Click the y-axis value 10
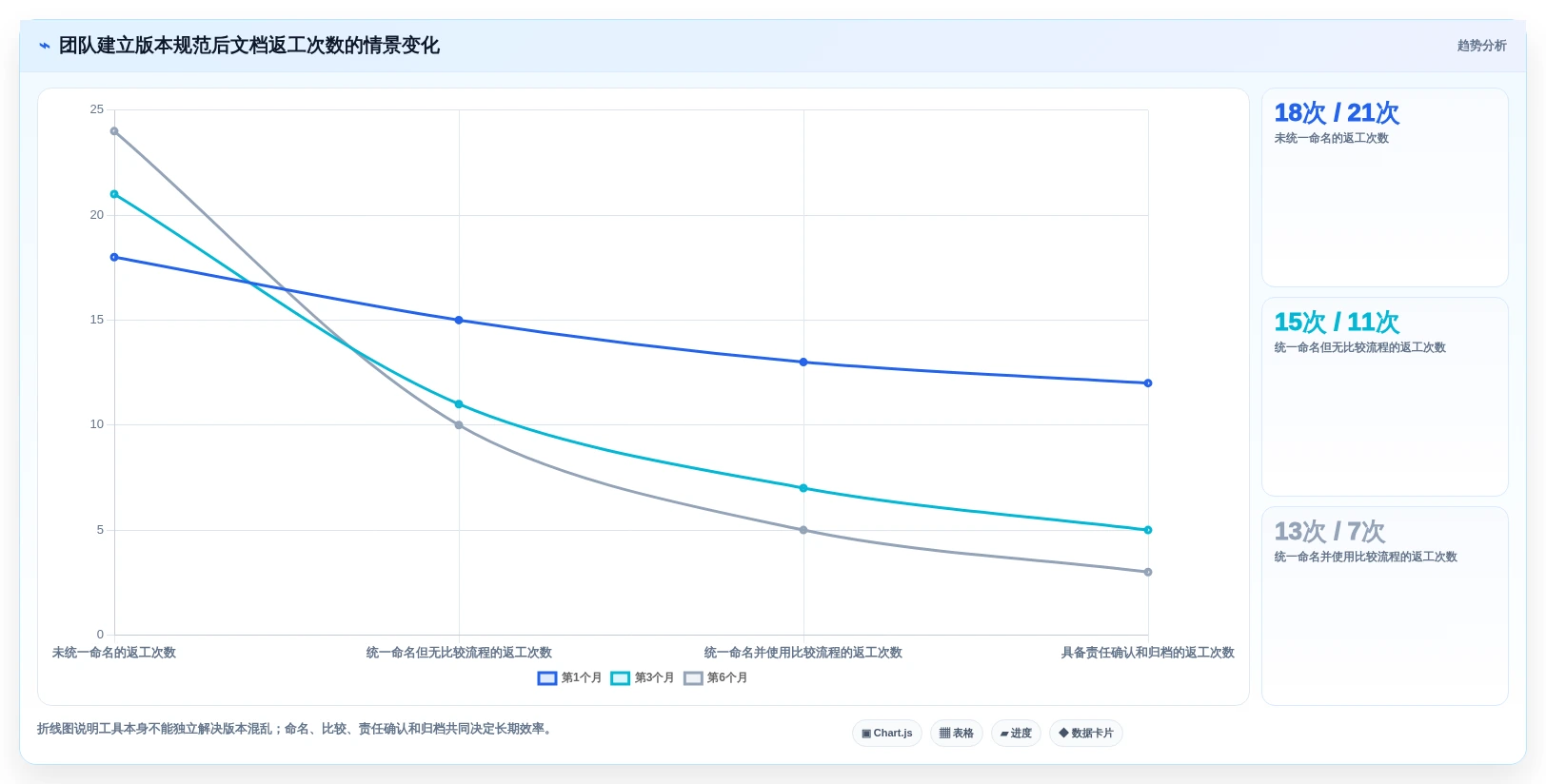1546x784 pixels. [97, 424]
